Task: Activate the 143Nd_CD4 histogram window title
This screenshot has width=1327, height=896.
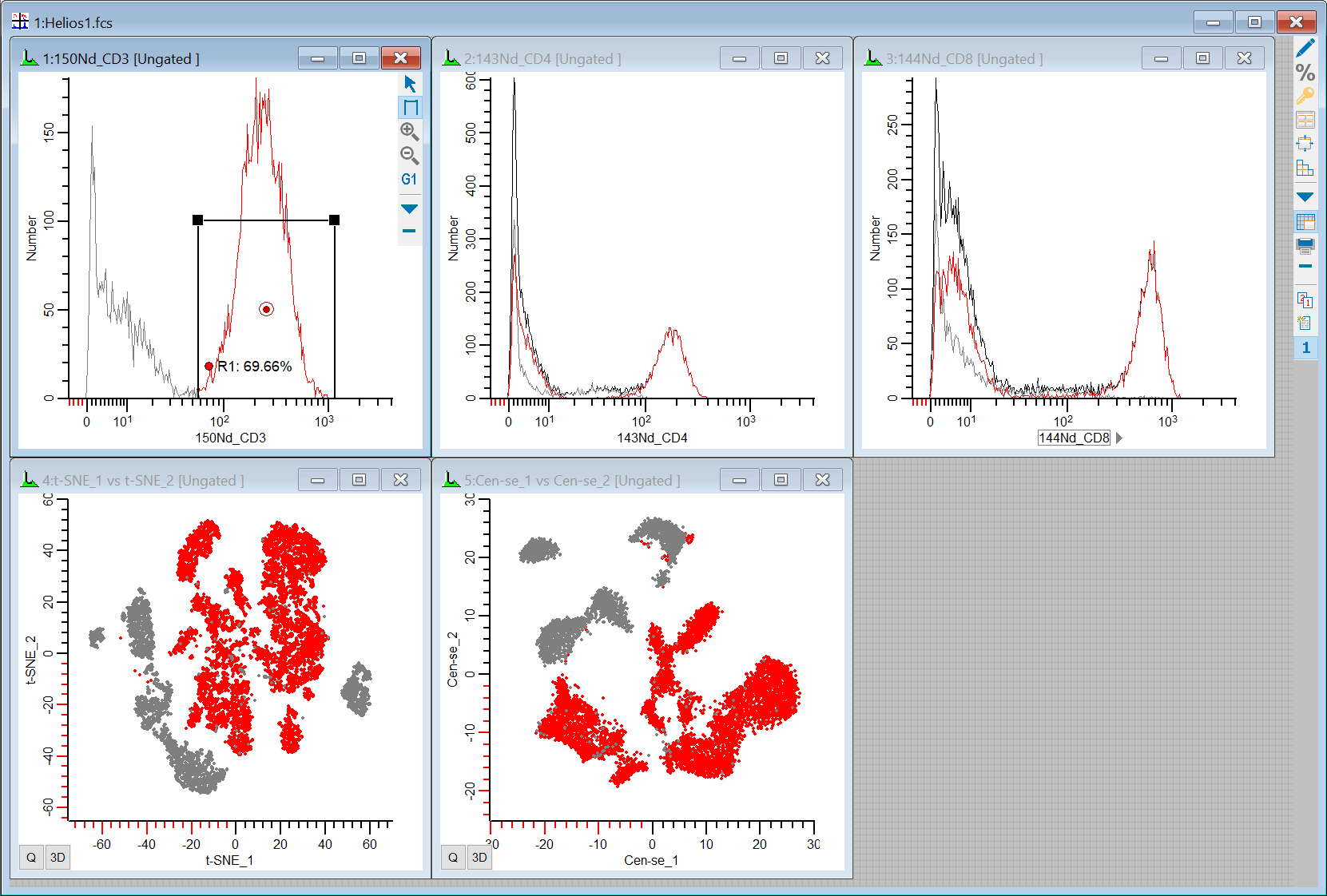Action: pos(542,59)
